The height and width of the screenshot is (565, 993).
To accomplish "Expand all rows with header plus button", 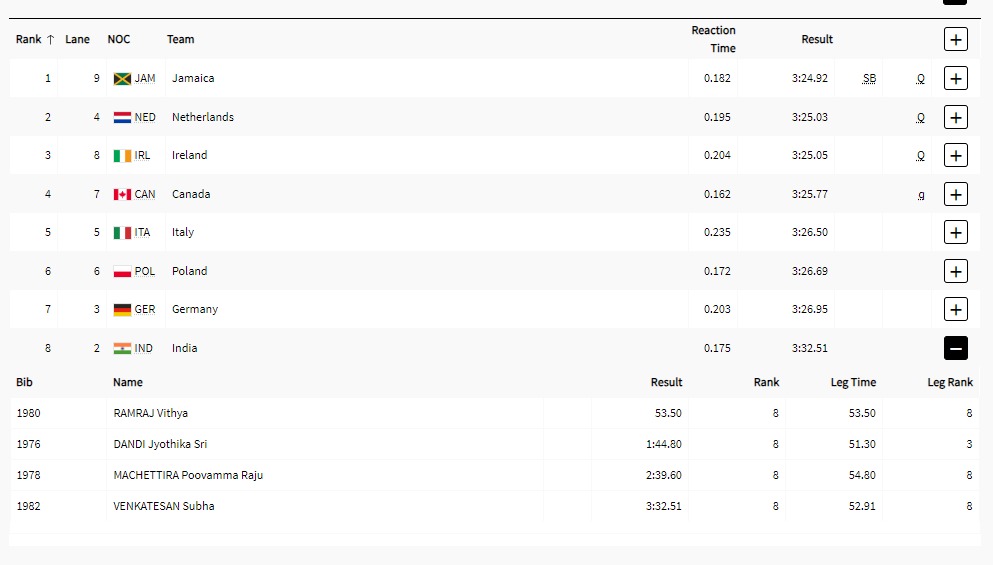I will (955, 39).
